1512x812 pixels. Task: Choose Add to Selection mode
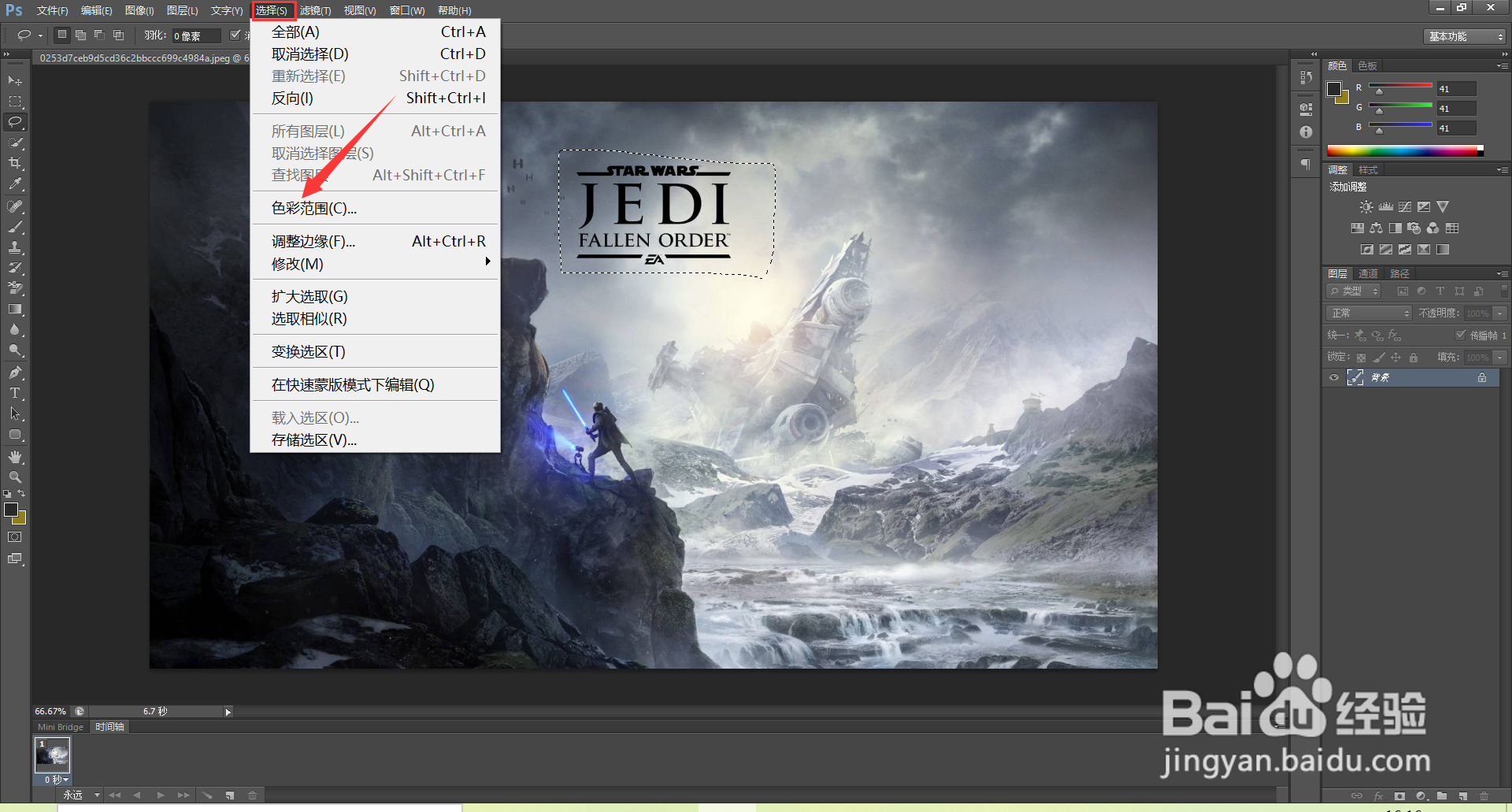(x=80, y=35)
